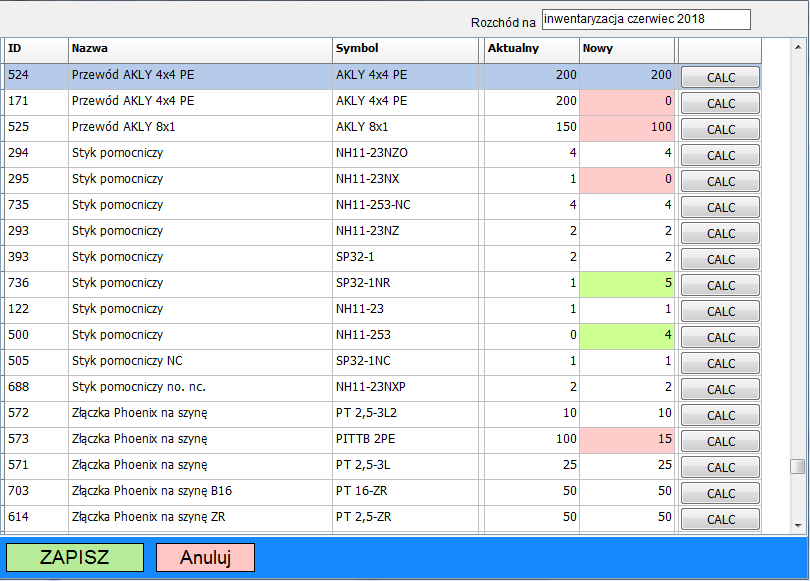Viewport: 810px width, 581px height.
Task: Select green Nowy cell 4 for NH11-253
Action: pos(627,337)
